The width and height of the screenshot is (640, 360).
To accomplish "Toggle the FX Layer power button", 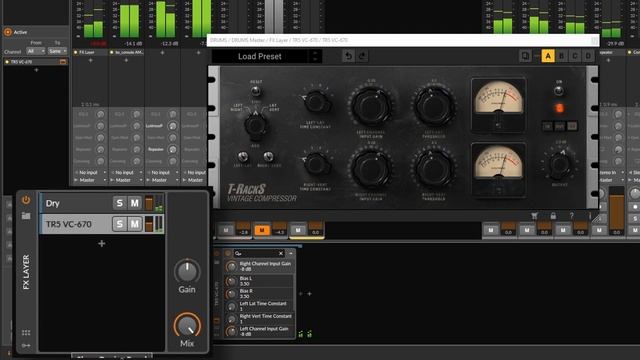I will click(26, 200).
